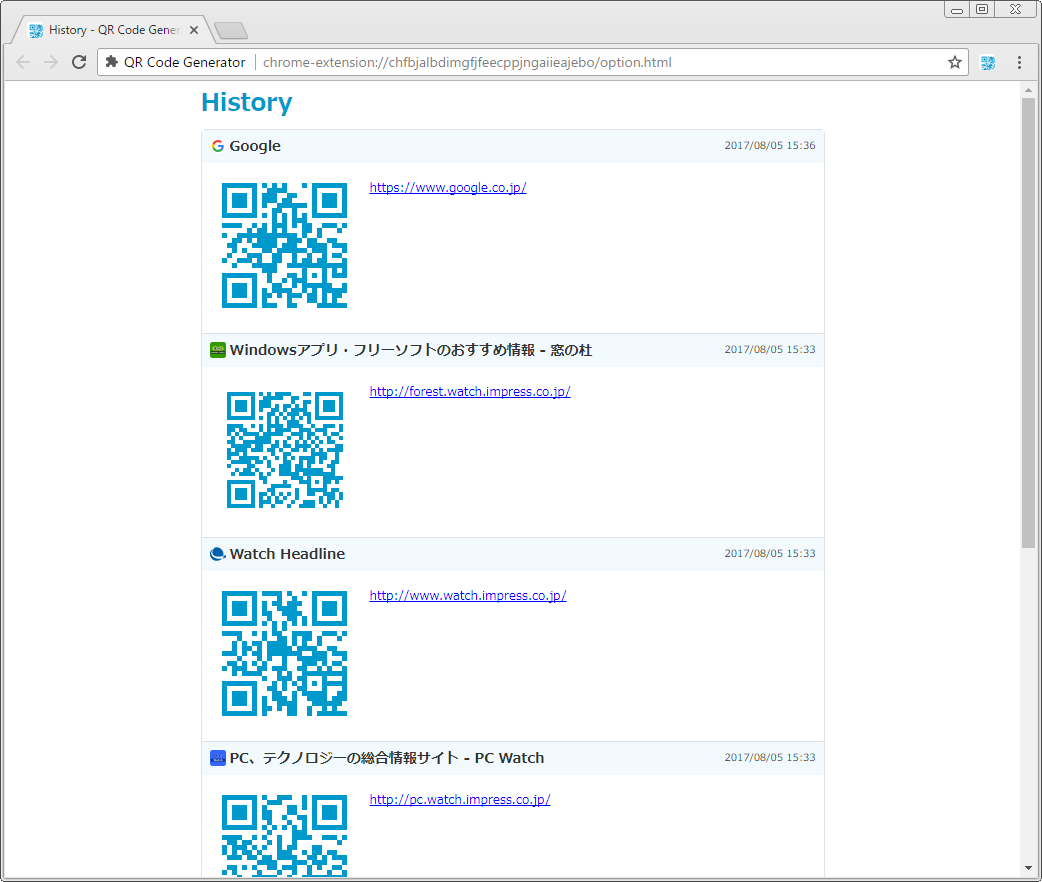Screen dimensions: 1042x882
Task: Click the green 窓の杜 favicon
Action: [x=217, y=350]
